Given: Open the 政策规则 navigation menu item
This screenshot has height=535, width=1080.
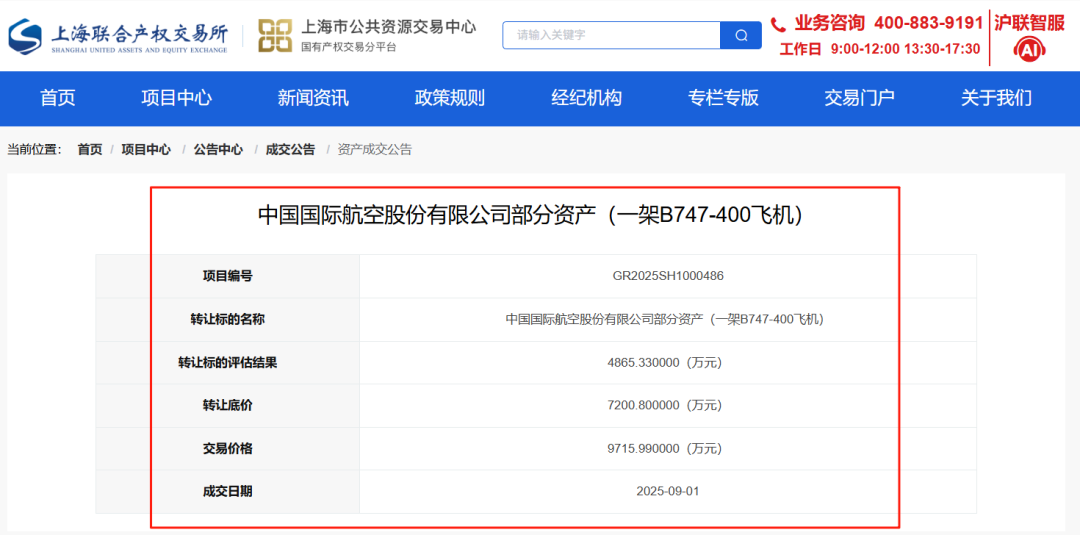Looking at the screenshot, I should tap(450, 98).
